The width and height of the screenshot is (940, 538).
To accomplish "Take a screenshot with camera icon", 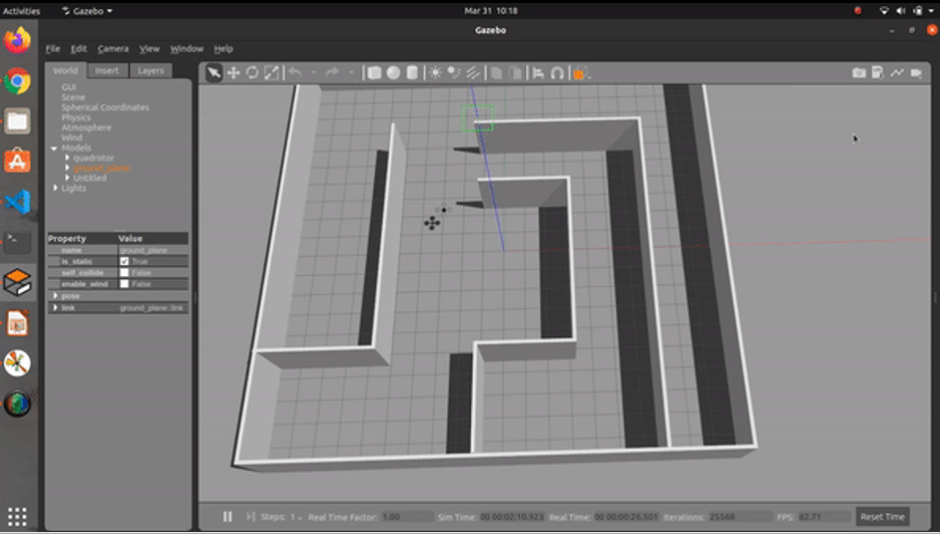I will pos(858,73).
